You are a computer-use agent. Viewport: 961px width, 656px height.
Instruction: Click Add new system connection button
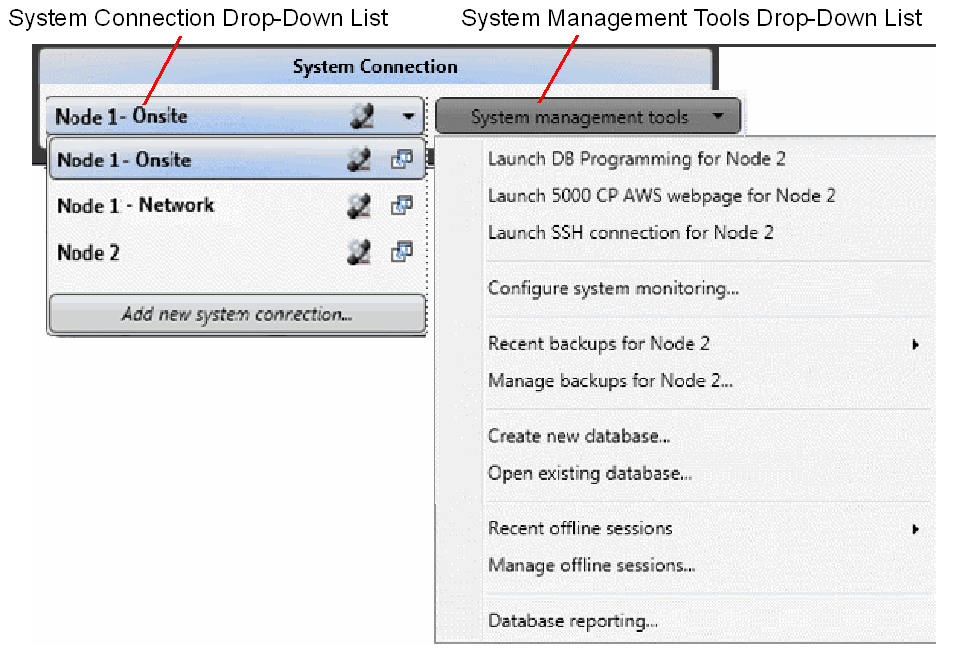(237, 314)
